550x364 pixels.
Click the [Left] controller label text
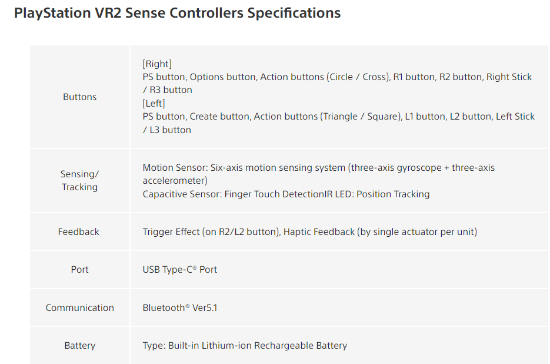coord(154,103)
